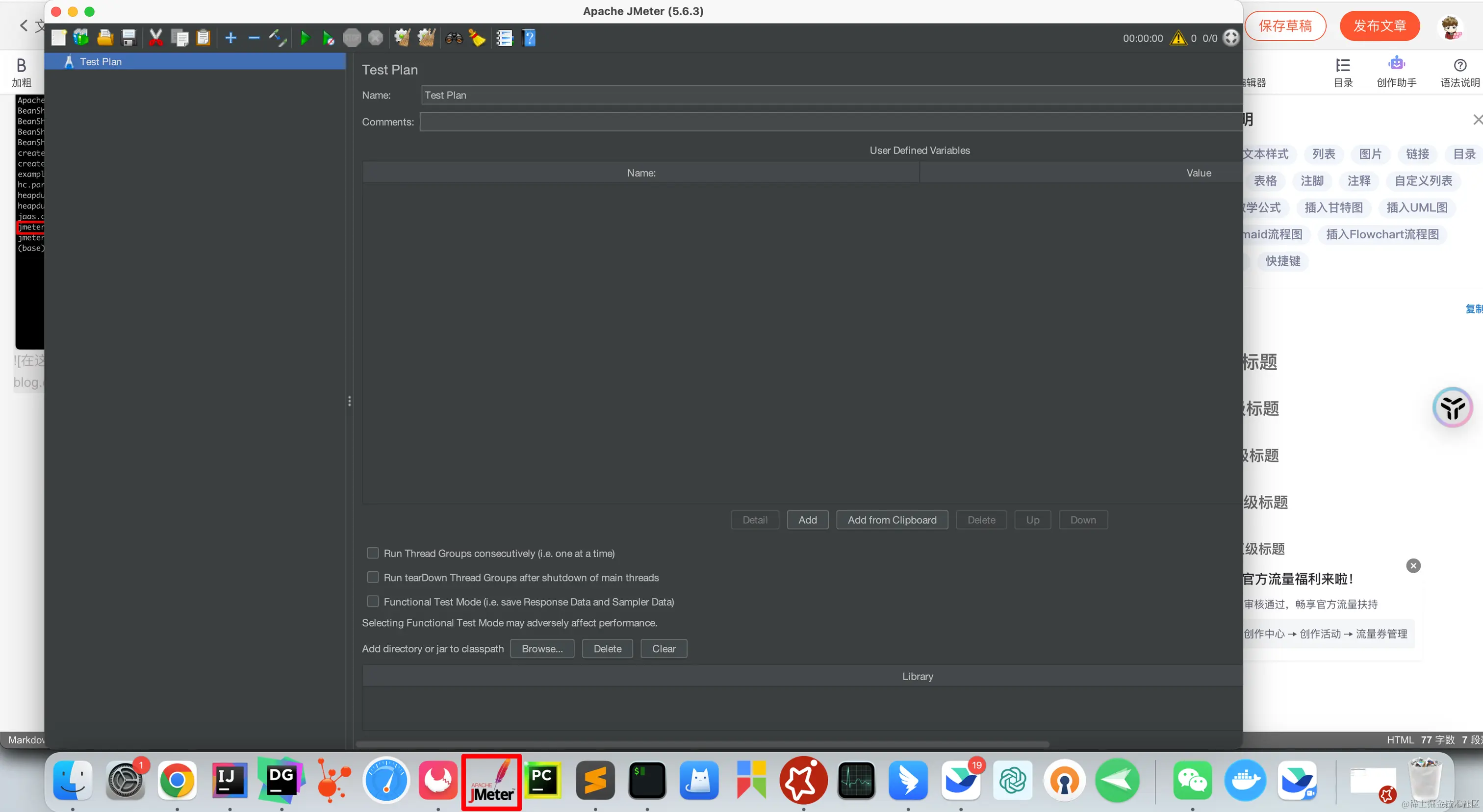The width and height of the screenshot is (1483, 812).
Task: Open IntelliJ IDEA from the Dock
Action: [x=230, y=780]
